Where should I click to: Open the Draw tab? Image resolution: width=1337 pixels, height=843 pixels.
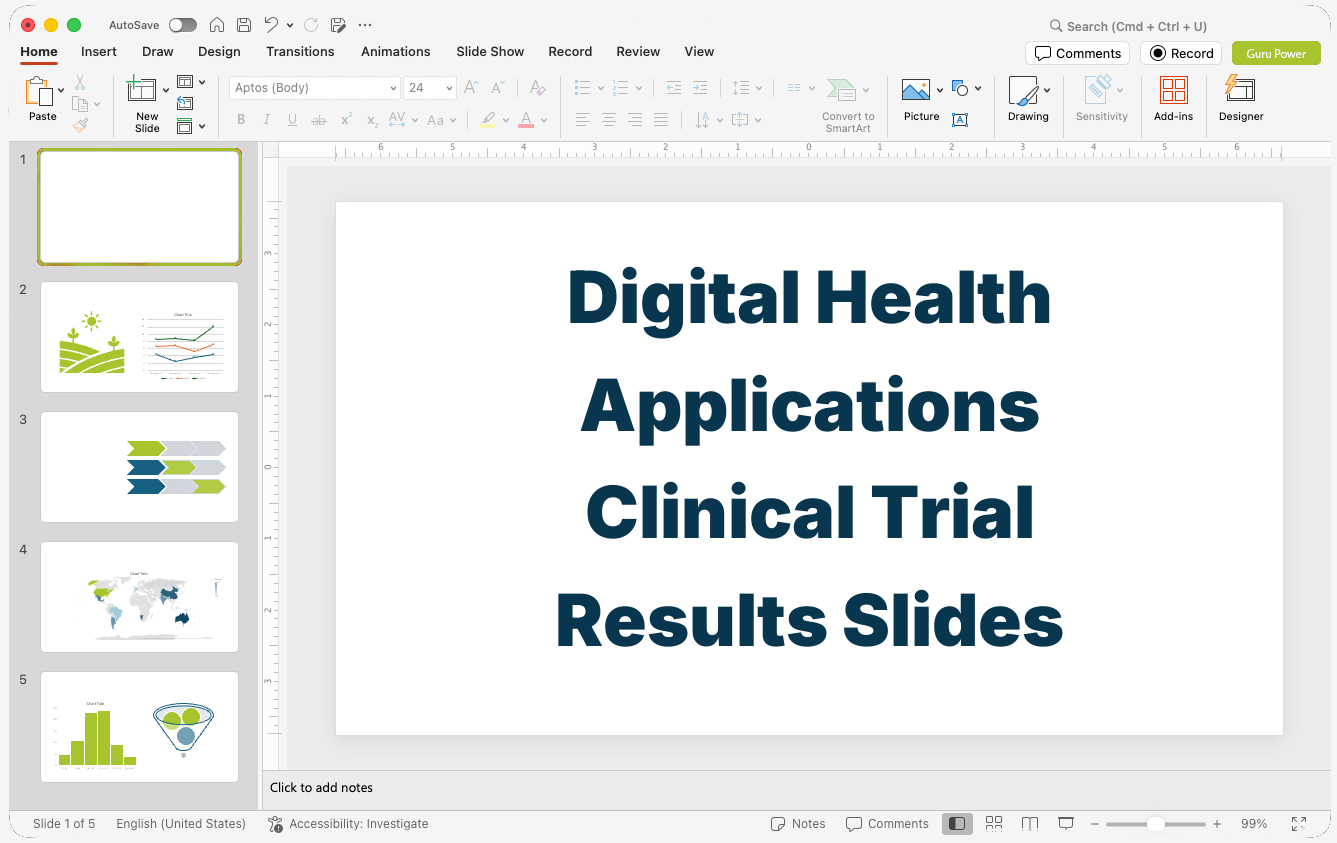[158, 51]
